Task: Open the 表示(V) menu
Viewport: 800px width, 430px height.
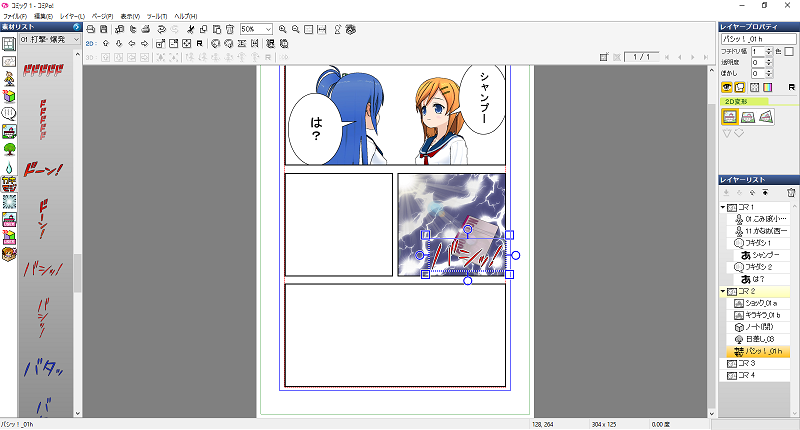Action: (x=130, y=16)
